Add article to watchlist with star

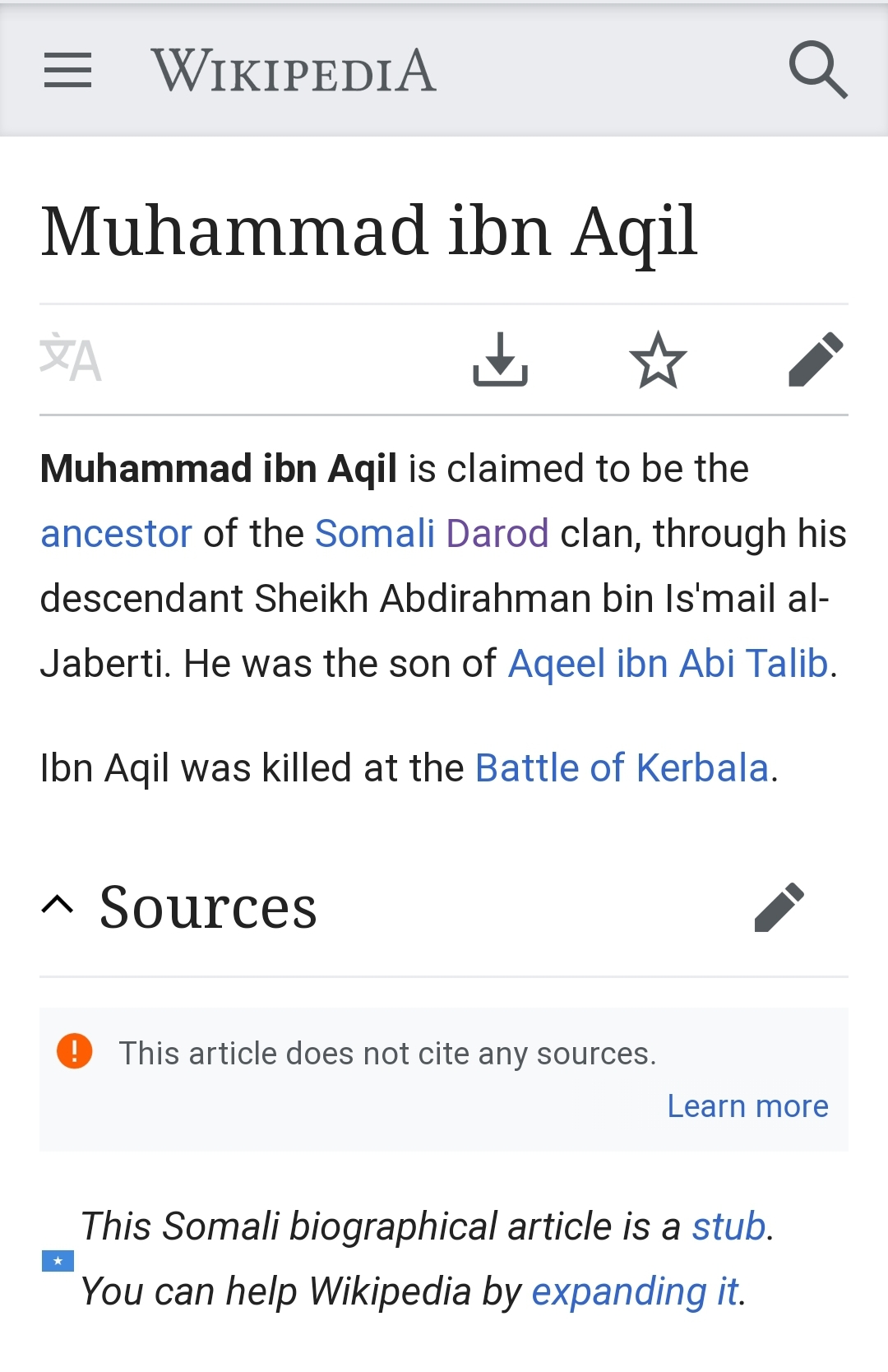(658, 359)
